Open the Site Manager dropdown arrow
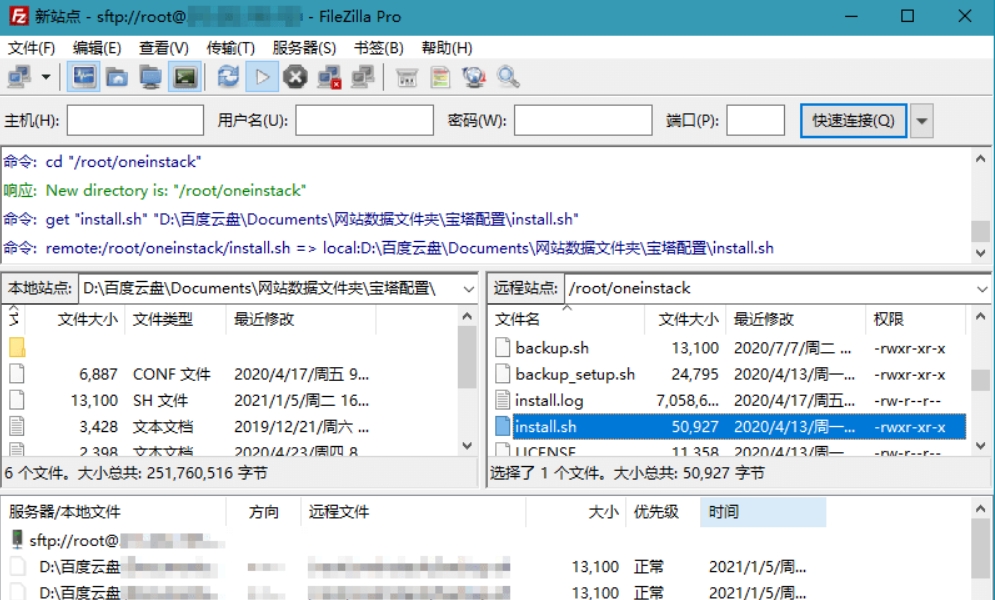Screen dimensions: 995x600 coord(45,76)
